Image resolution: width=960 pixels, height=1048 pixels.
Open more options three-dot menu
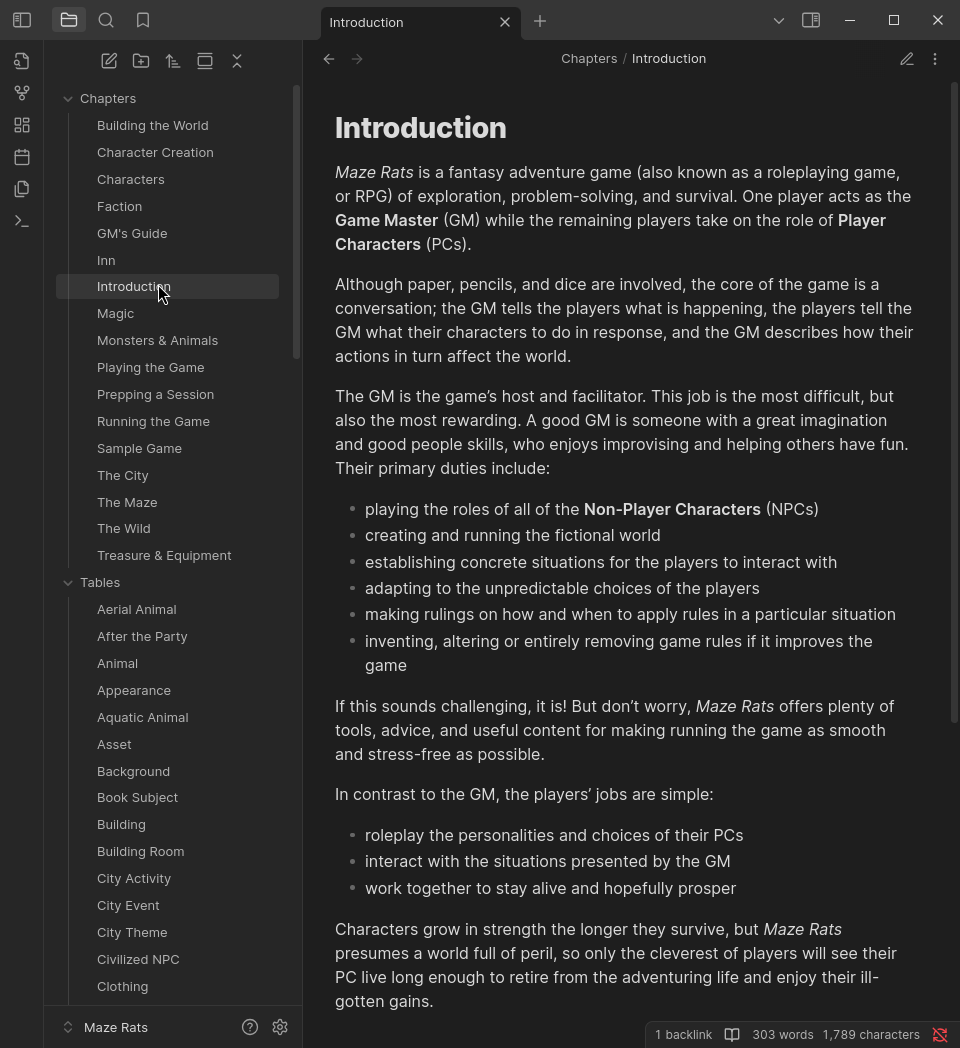(x=935, y=59)
